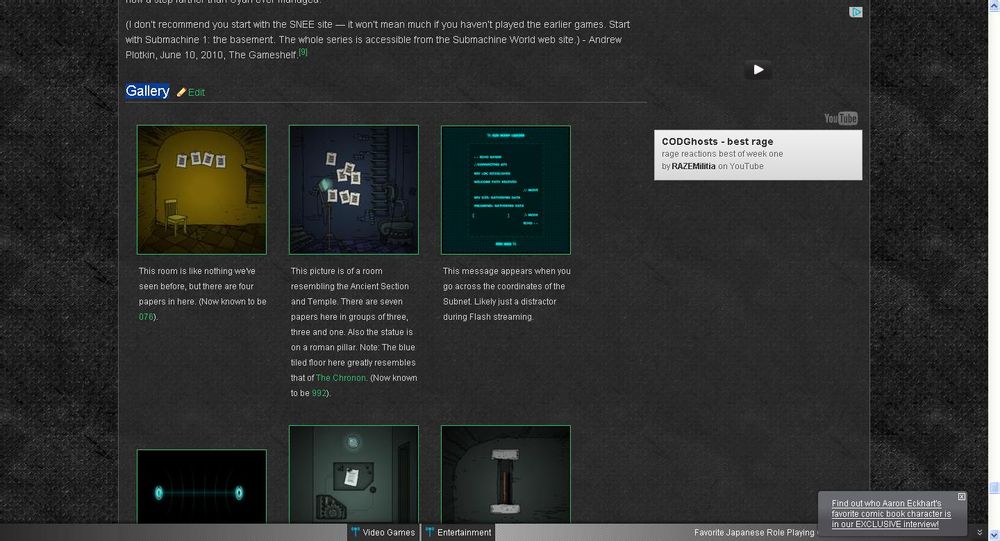Click the vertical scrollbar thumb
The height and width of the screenshot is (541, 1000).
tap(994, 487)
